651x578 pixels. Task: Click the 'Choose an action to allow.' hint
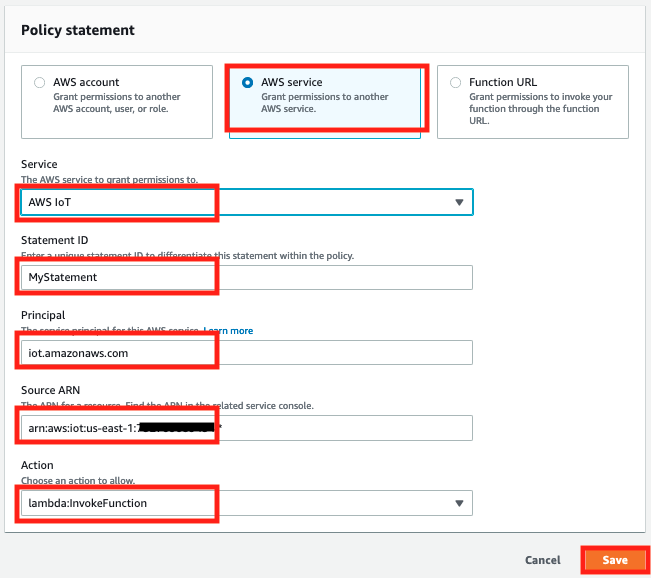pos(78,480)
